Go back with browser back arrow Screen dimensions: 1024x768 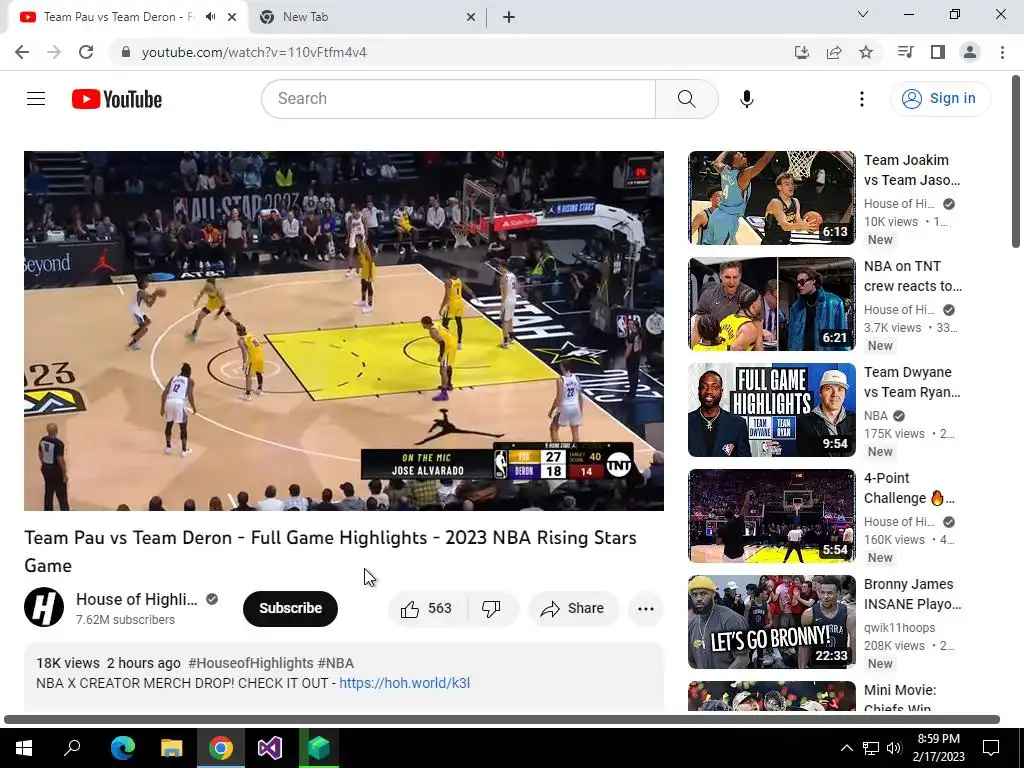(22, 52)
